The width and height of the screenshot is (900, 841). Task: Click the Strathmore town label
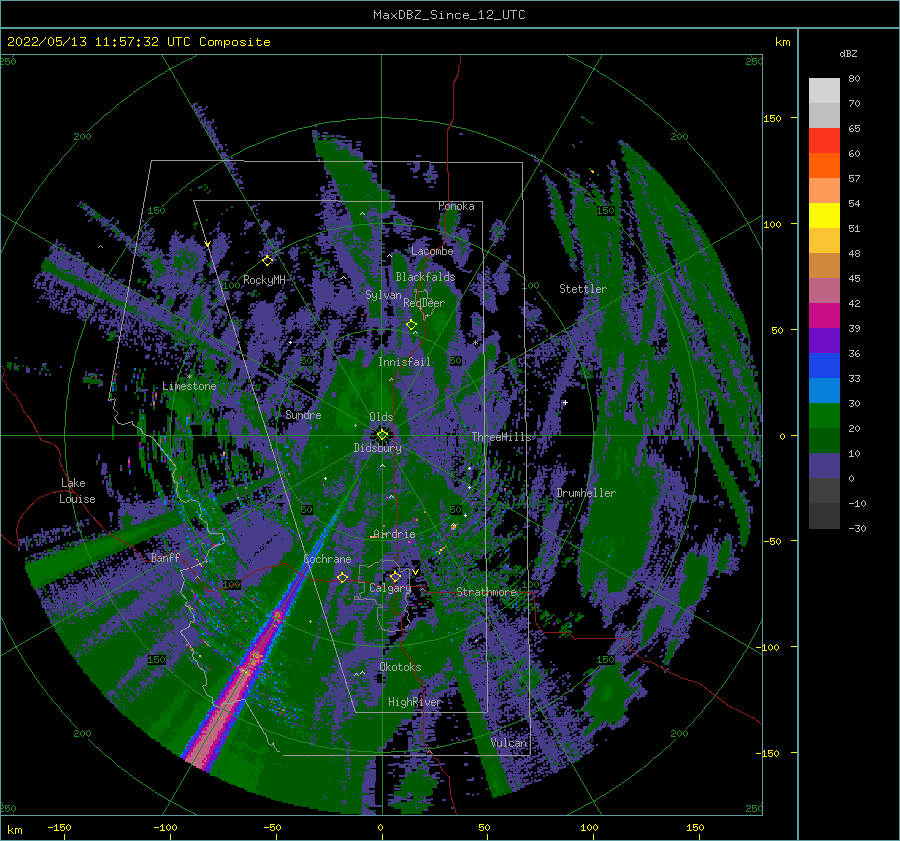[x=486, y=591]
